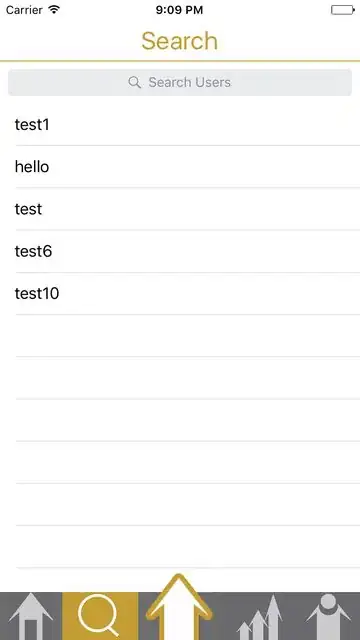
Task: Open the hello user row
Action: 180,167
